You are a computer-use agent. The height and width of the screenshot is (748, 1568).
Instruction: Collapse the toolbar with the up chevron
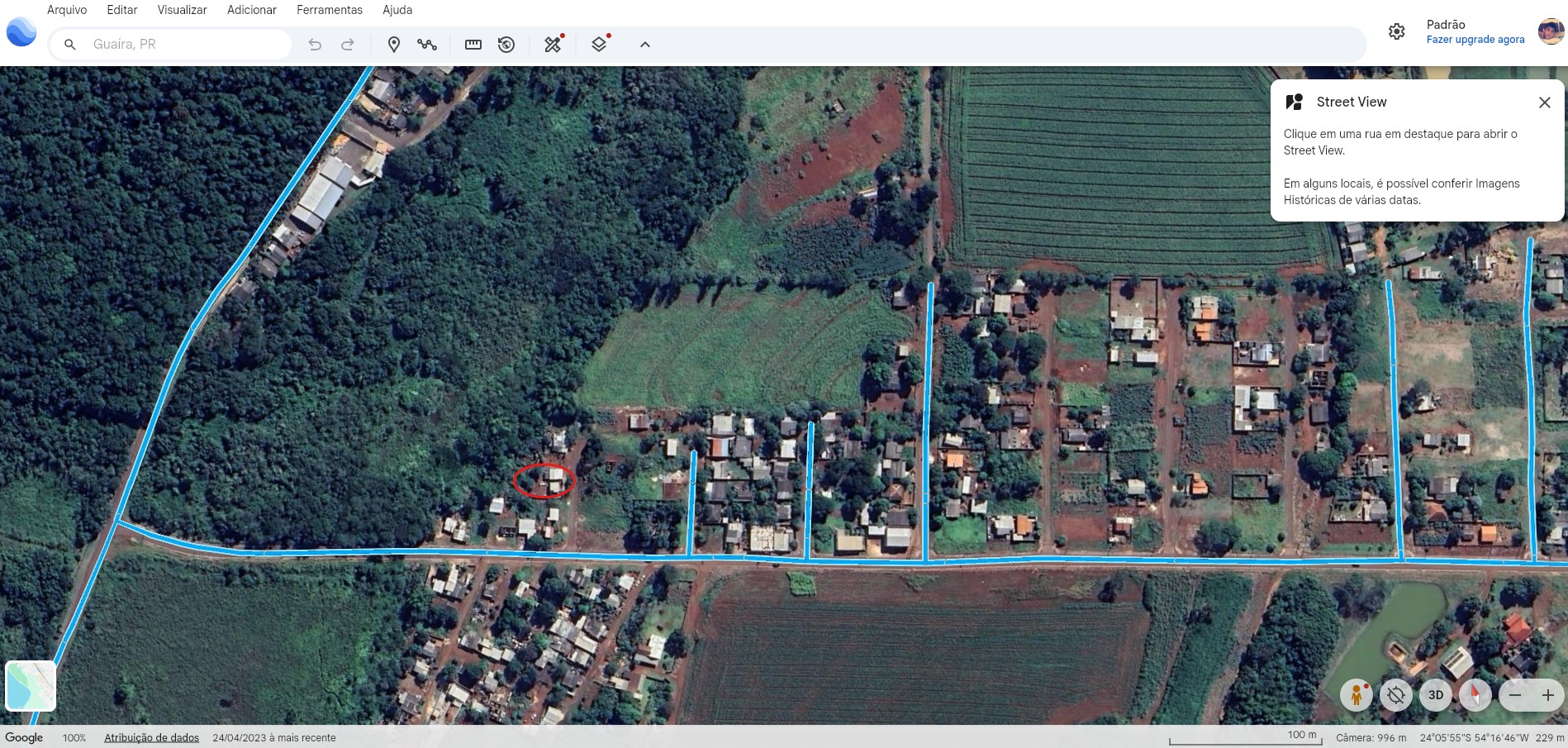645,45
